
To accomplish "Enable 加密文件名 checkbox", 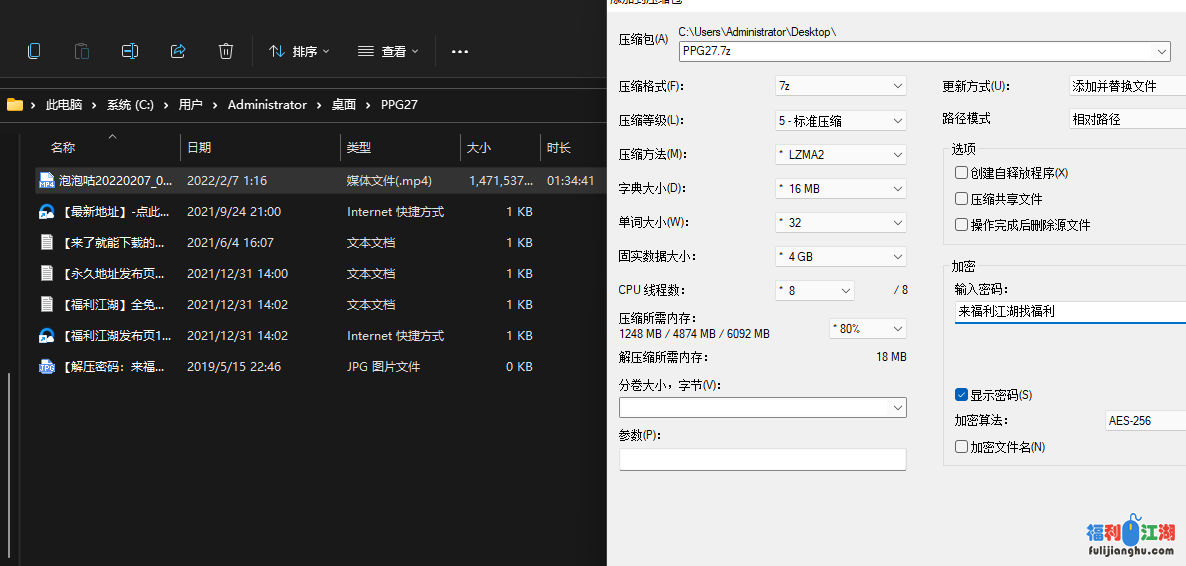I will 962,447.
